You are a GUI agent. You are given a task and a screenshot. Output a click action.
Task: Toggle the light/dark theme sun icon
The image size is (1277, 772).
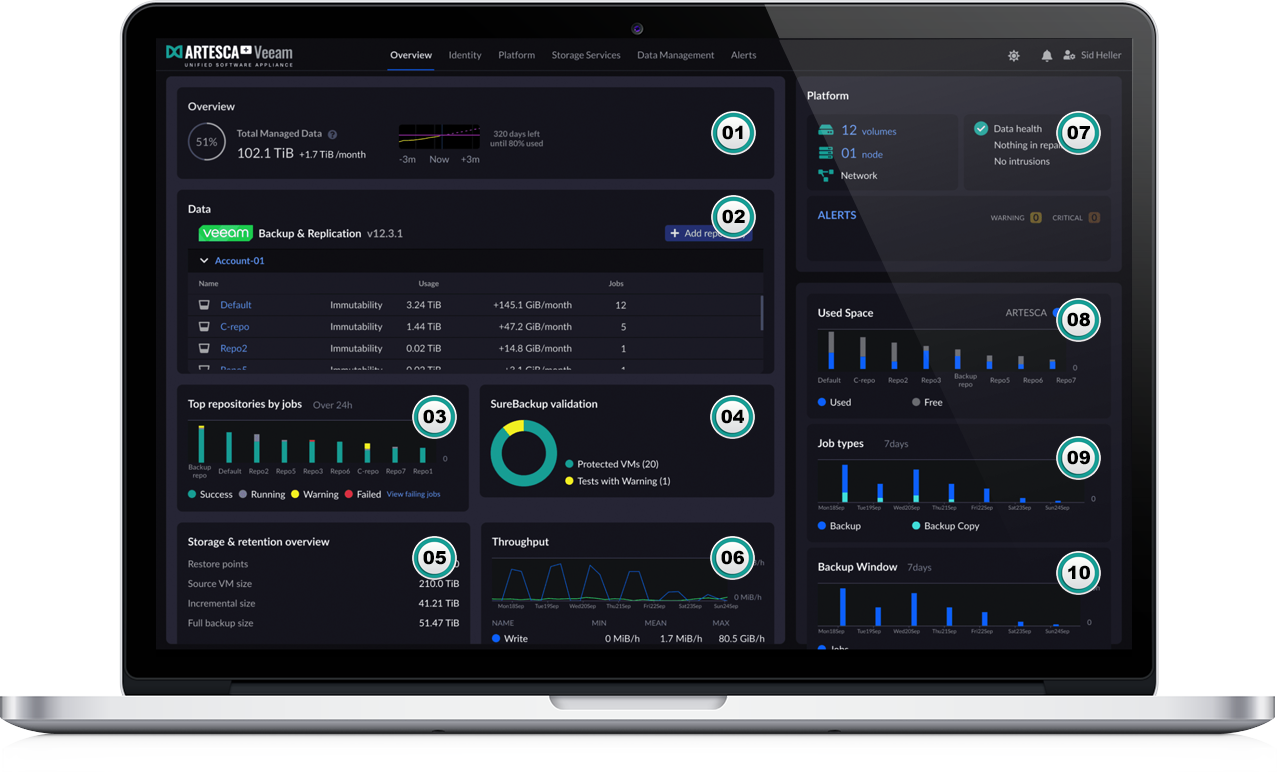(x=1014, y=56)
